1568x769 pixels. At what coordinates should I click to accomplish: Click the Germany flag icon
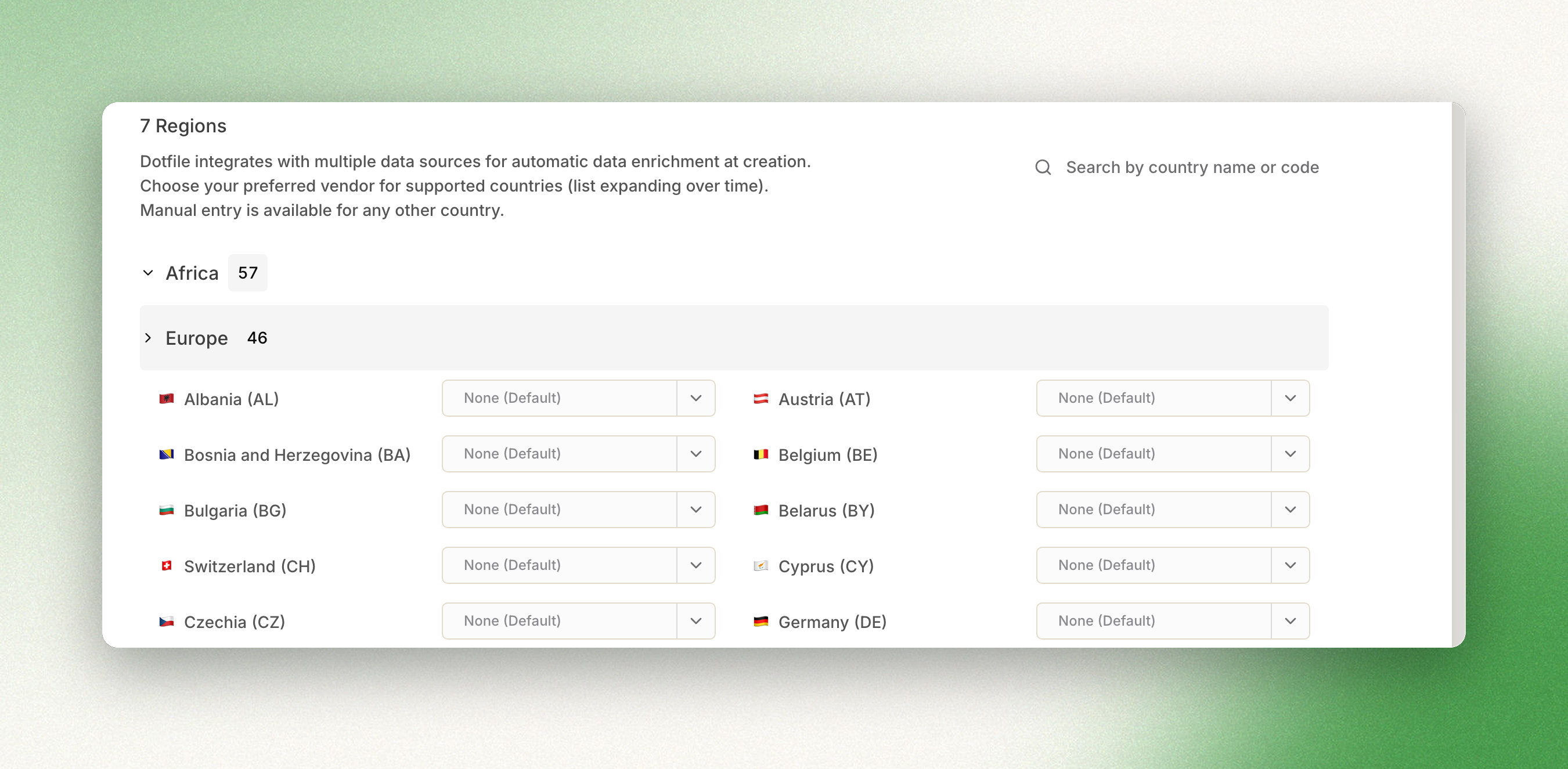(x=761, y=622)
